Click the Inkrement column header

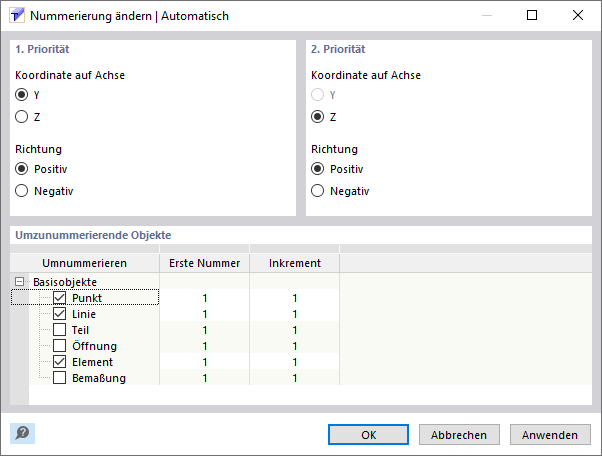[295, 263]
